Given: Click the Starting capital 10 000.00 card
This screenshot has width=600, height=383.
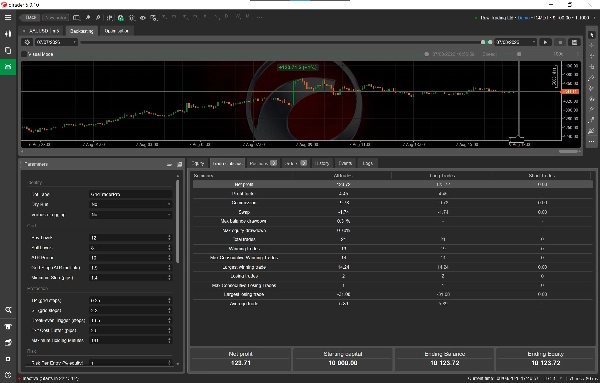Looking at the screenshot, I should [x=343, y=359].
